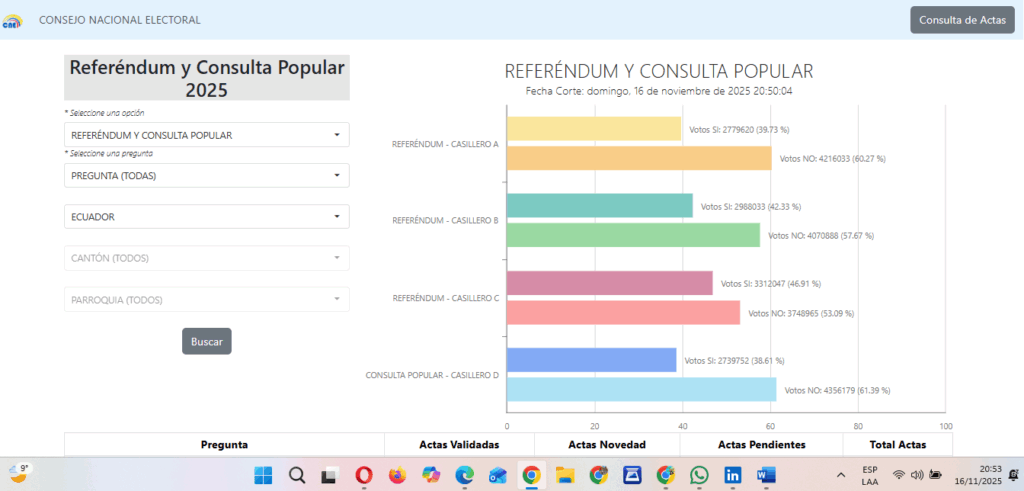
Task: Click the CONSEJO NACIONAL ELECTORAL header link
Action: pos(119,20)
